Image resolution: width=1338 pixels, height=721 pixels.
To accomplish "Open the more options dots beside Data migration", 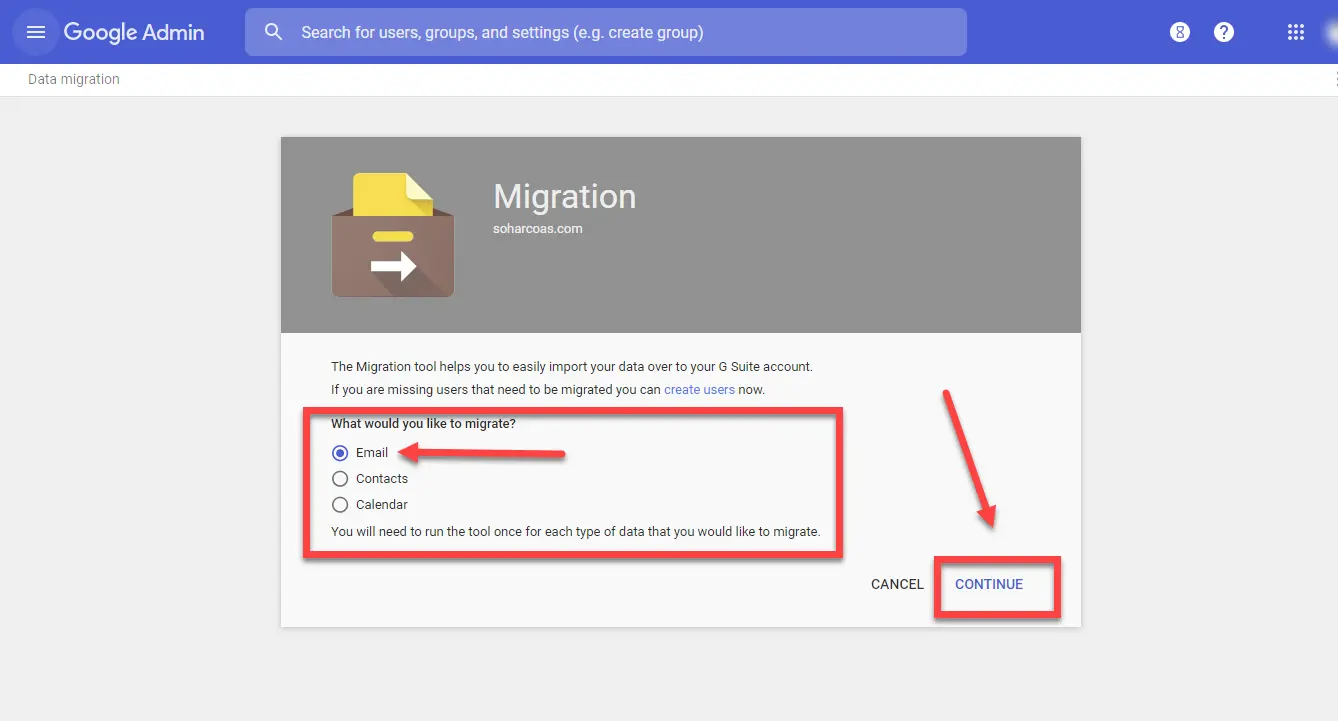I will pyautogui.click(x=1335, y=79).
